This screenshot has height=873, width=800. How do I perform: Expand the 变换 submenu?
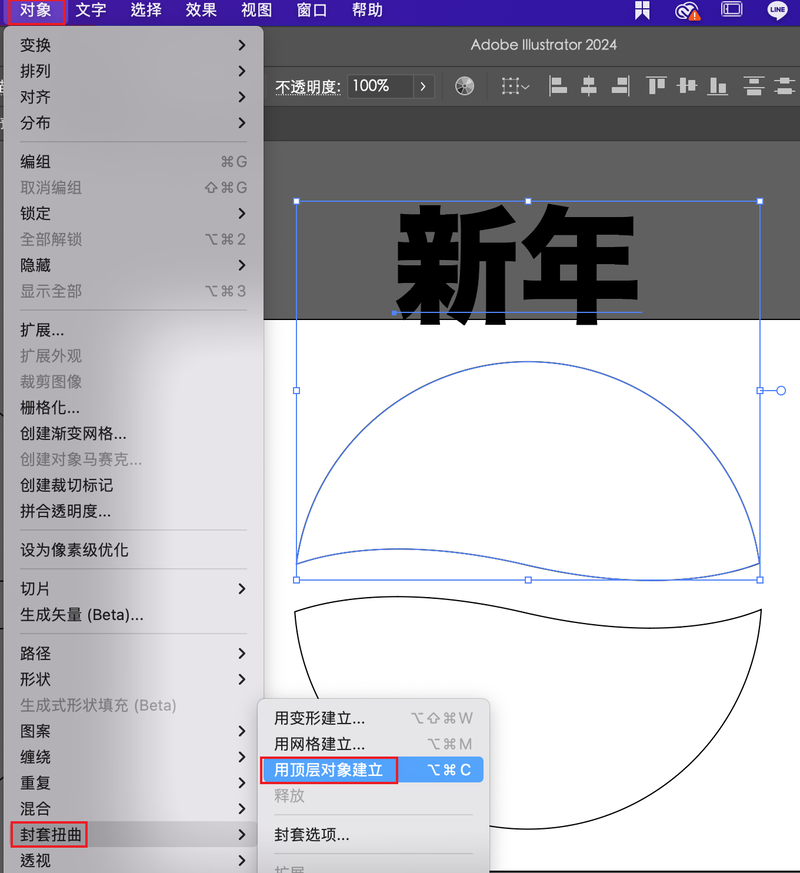(134, 45)
